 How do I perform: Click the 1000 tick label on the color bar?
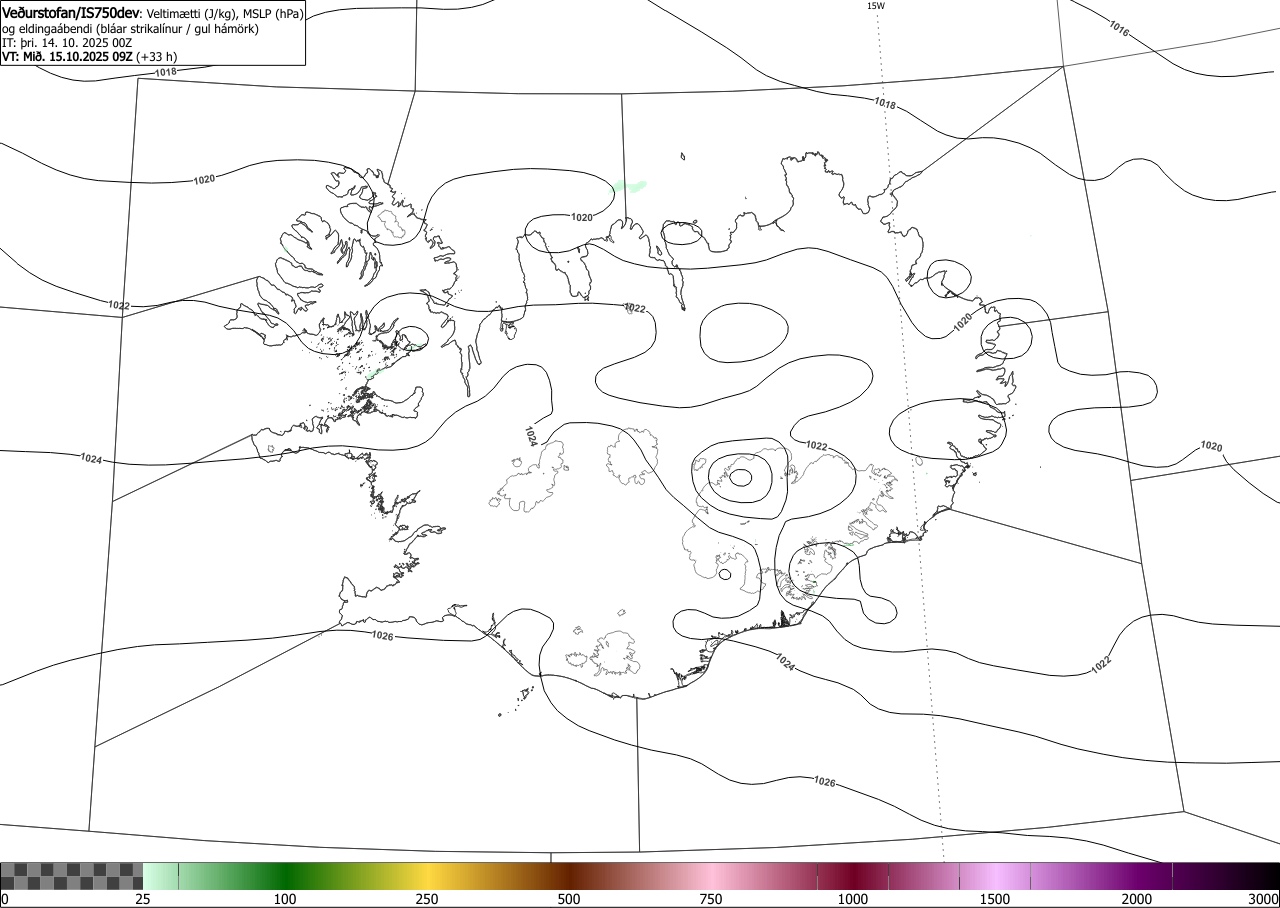point(853,899)
